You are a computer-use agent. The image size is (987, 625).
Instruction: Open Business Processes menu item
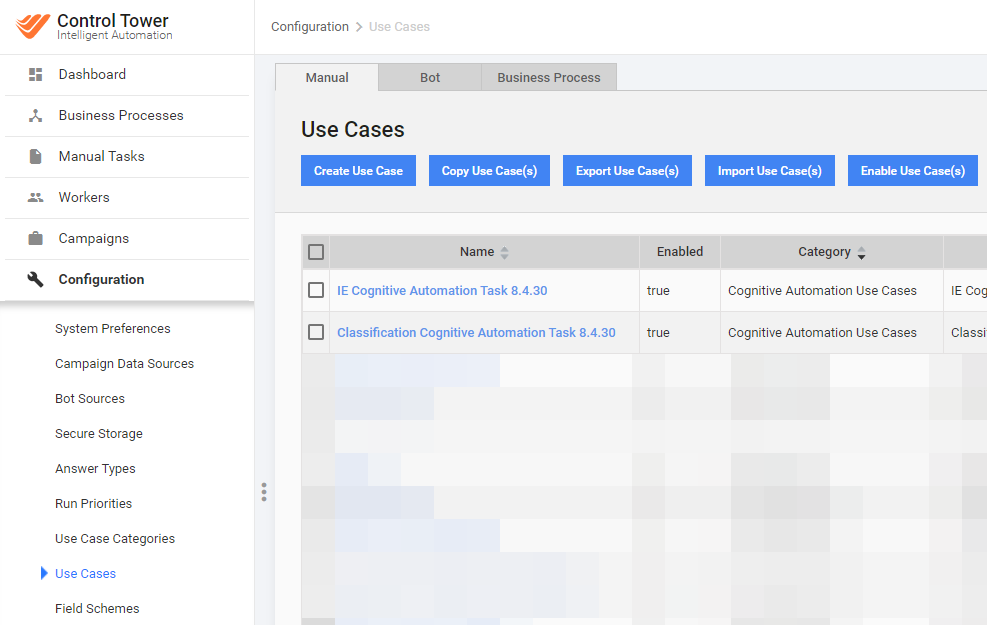click(121, 116)
